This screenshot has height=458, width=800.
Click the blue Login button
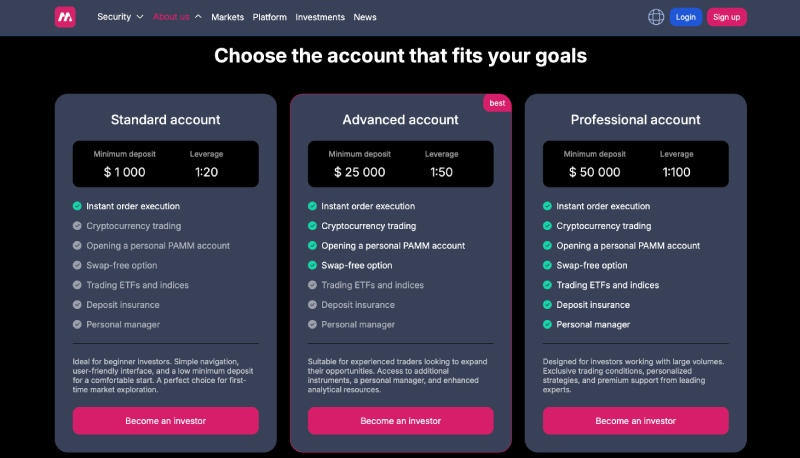686,17
